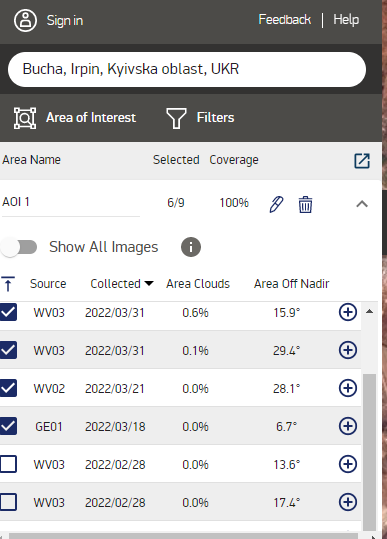Image resolution: width=387 pixels, height=539 pixels.
Task: Uncheck the WV03 2022/03/31 row with 29.4°
Action: point(8,350)
